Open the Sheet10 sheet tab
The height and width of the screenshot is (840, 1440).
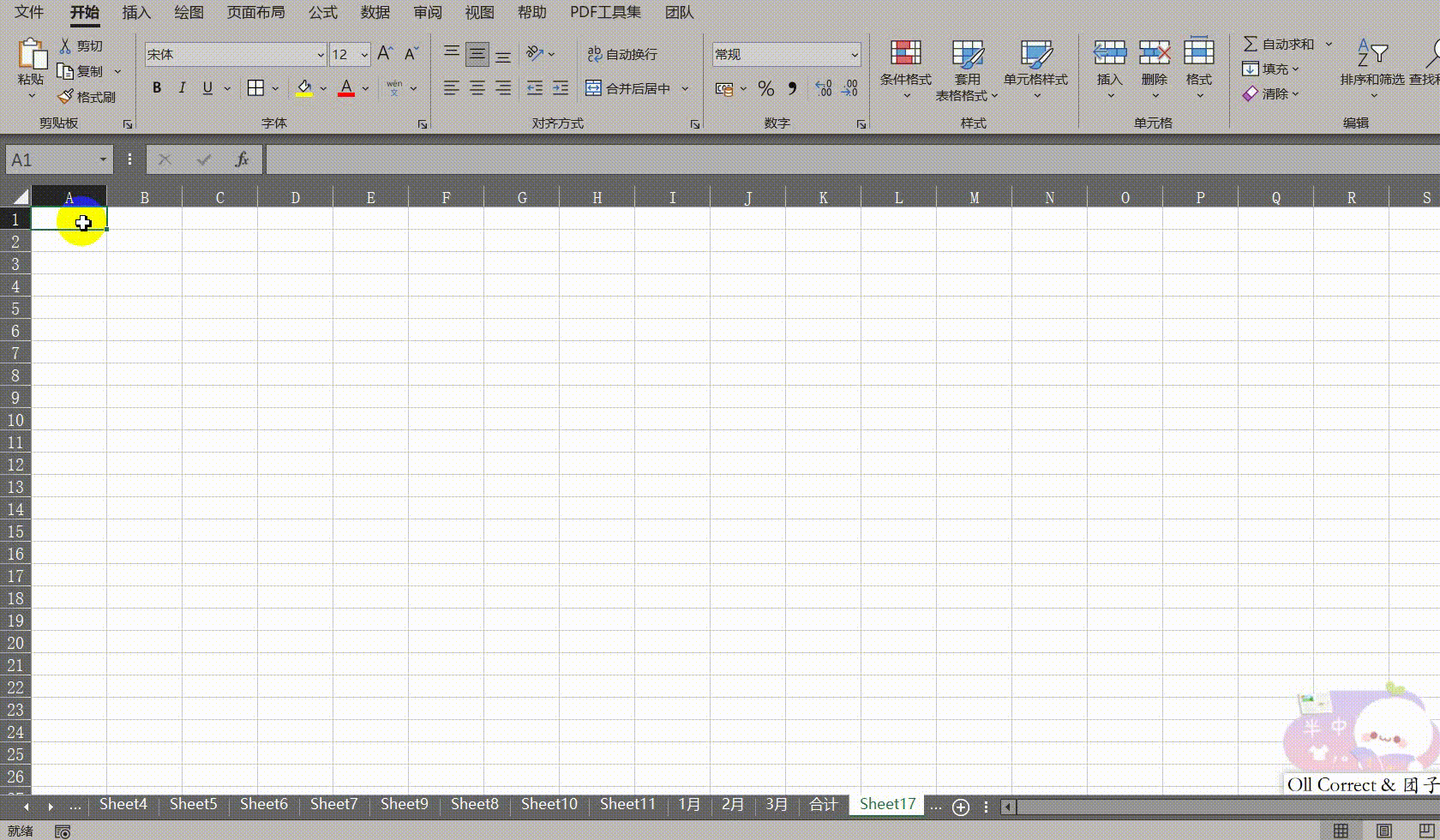click(x=549, y=804)
